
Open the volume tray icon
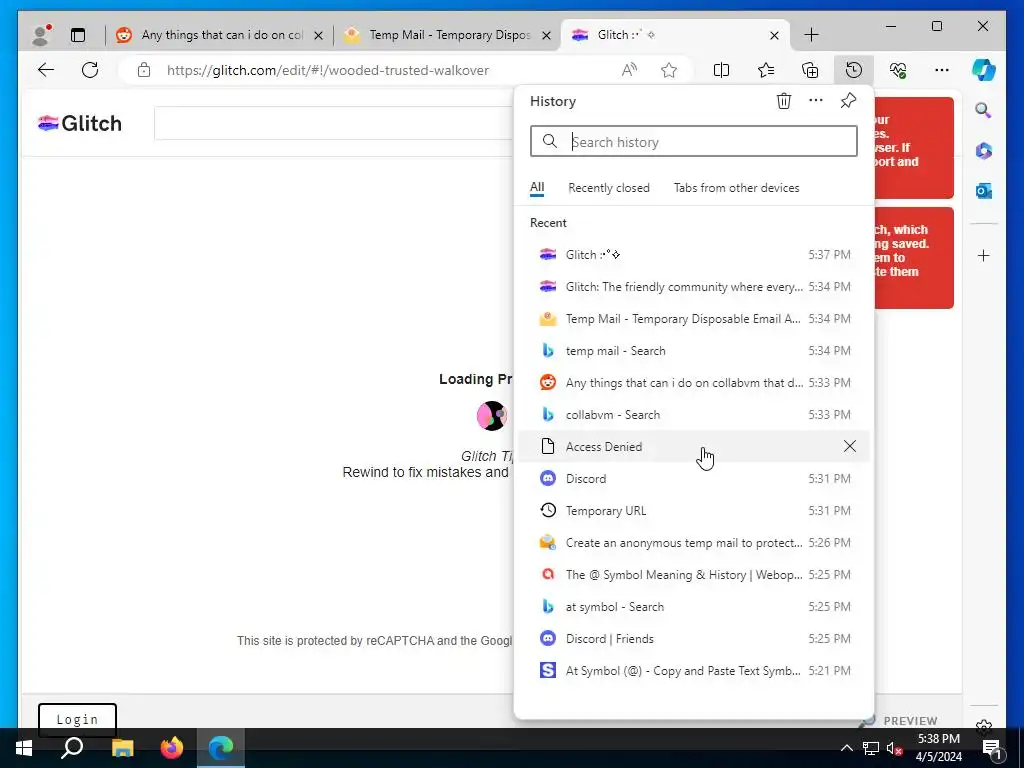coord(893,748)
